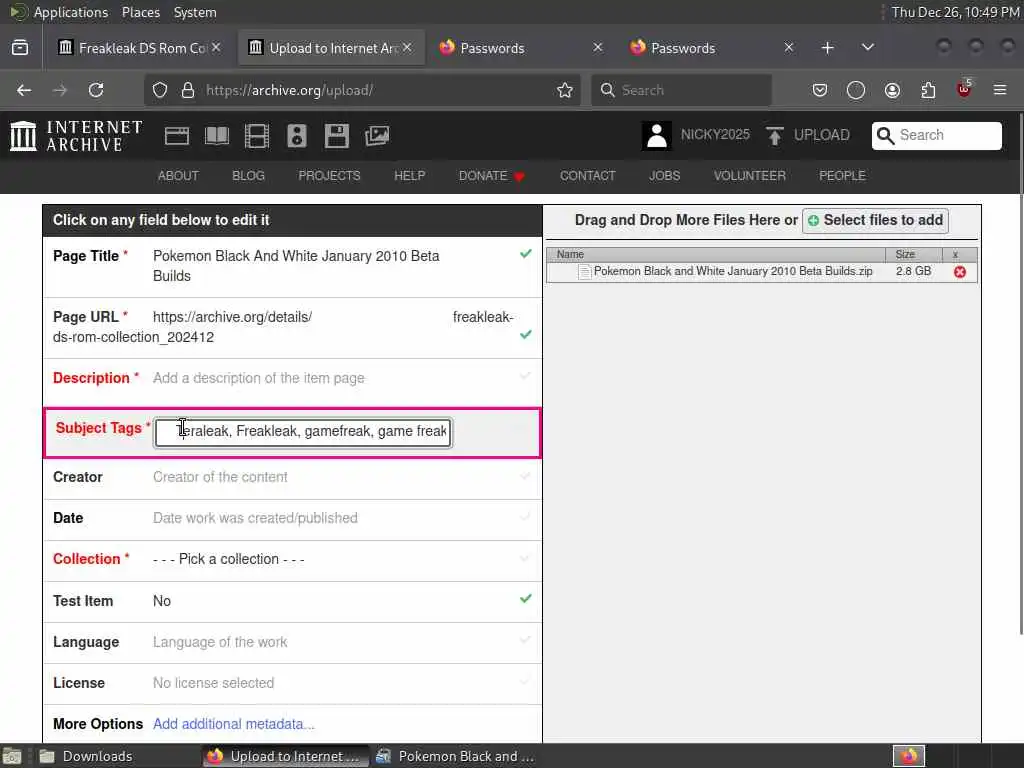Open the Pocket save icon
The width and height of the screenshot is (1024, 768).
click(x=820, y=90)
